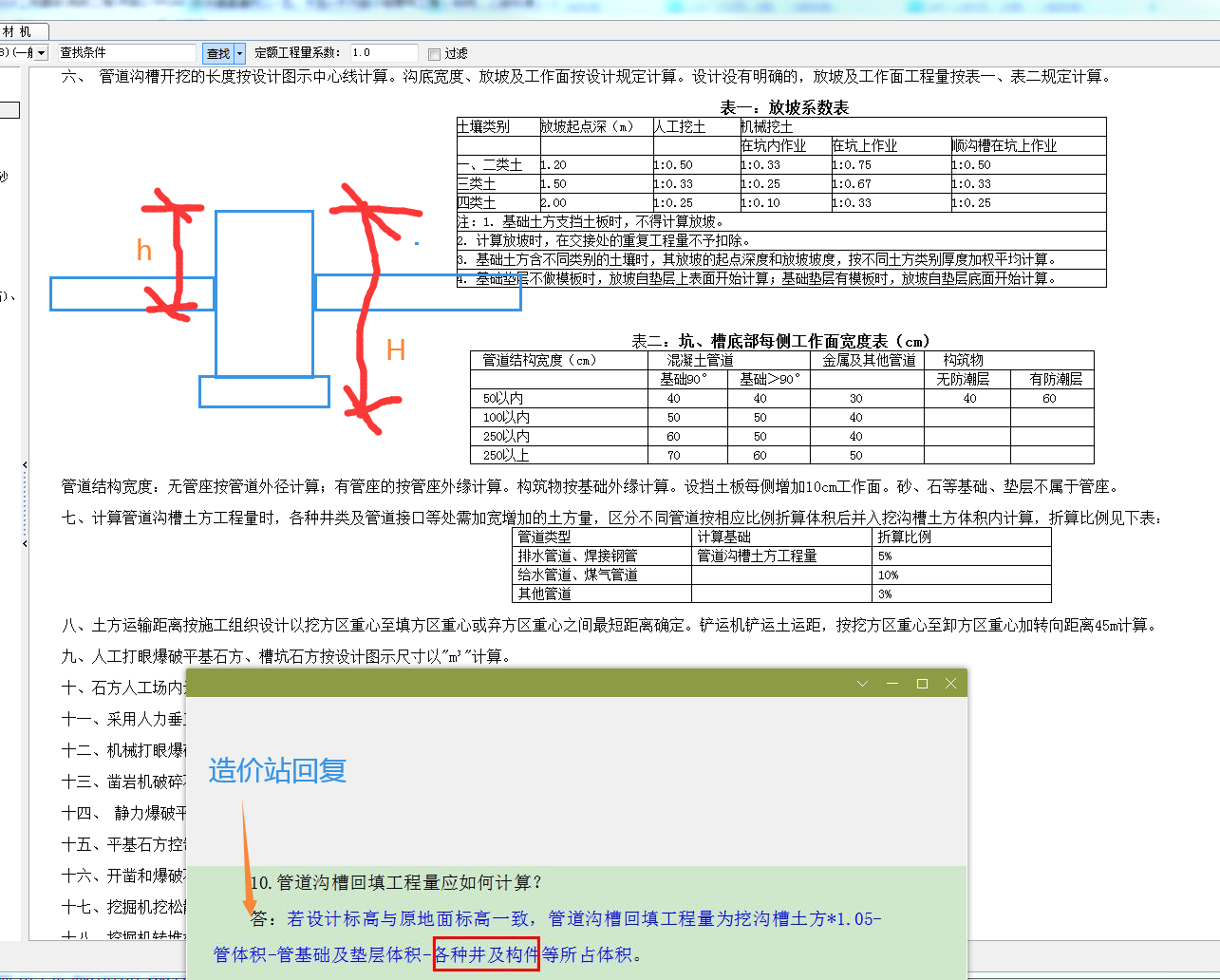Click the 表二 坑、槽底部每侧工作面宽度表 title
Screen dimensions: 1220x980
pyautogui.click(x=781, y=341)
